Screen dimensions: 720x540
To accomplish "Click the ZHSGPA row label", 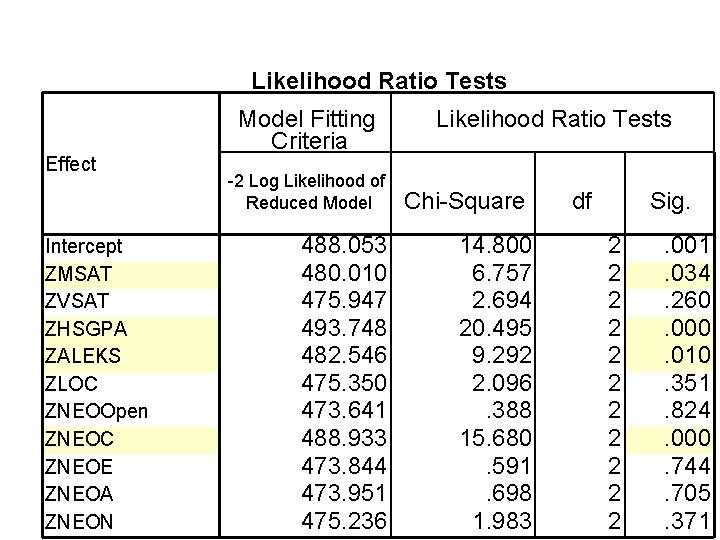I will coord(86,327).
